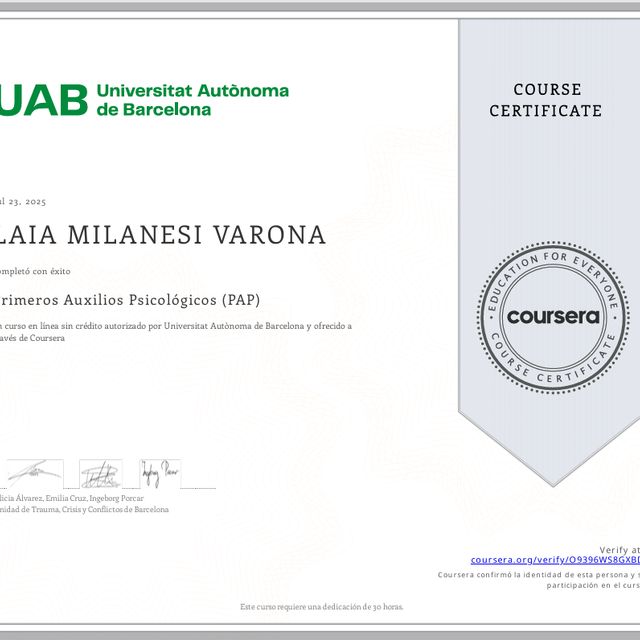
Task: Click the first signature image
Action: tap(35, 473)
